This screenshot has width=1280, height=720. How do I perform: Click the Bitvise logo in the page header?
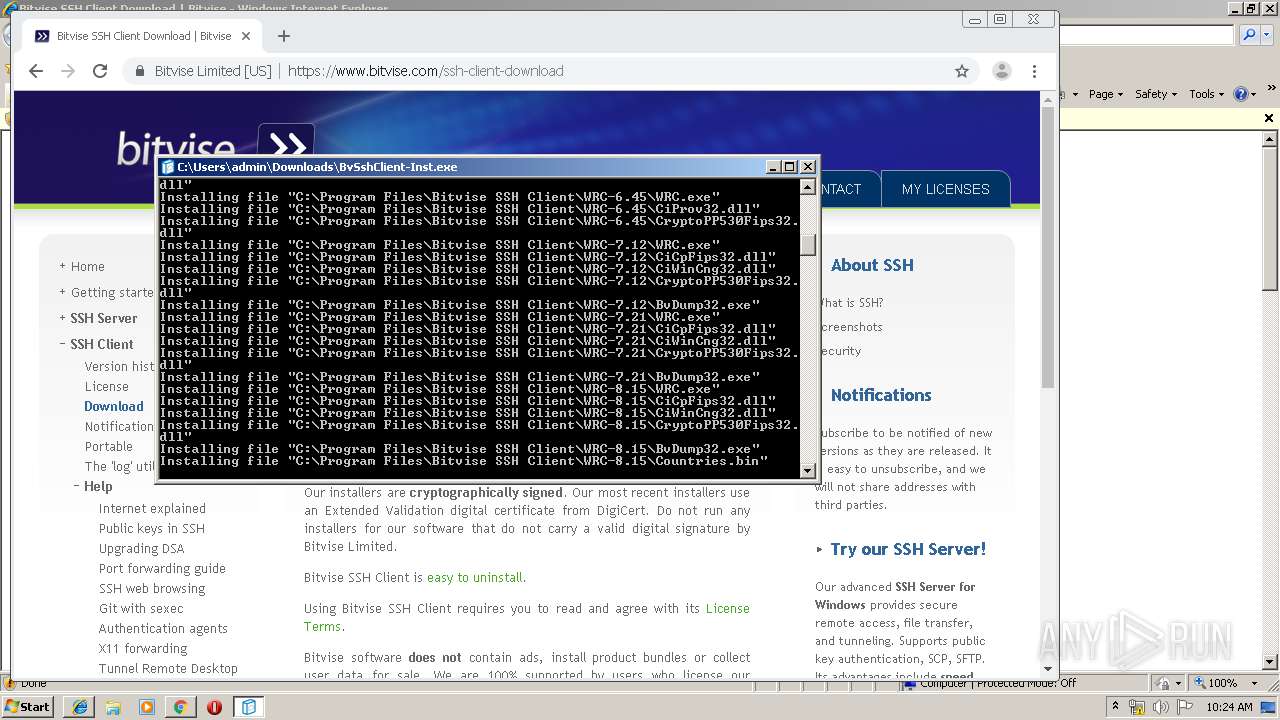(x=215, y=146)
